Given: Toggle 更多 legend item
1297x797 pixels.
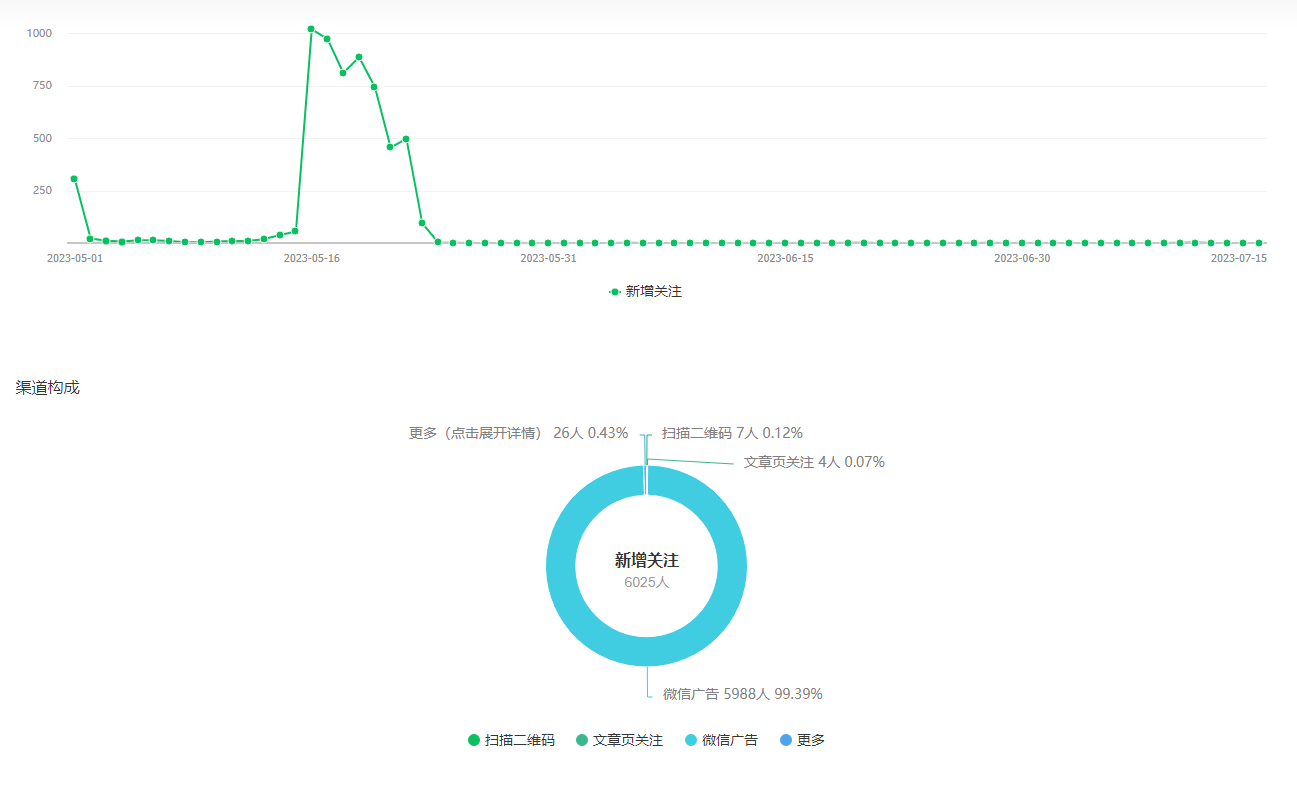Looking at the screenshot, I should (x=802, y=741).
